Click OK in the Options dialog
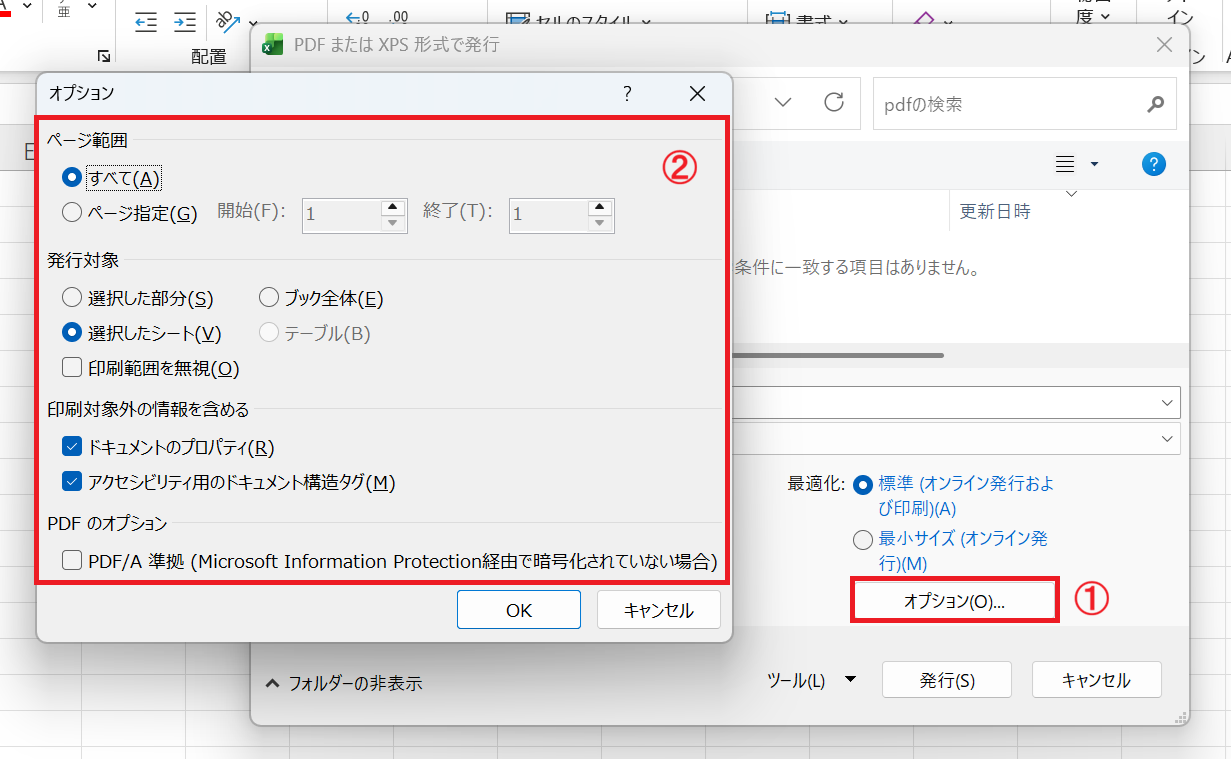Image resolution: width=1231 pixels, height=759 pixels. [x=519, y=610]
